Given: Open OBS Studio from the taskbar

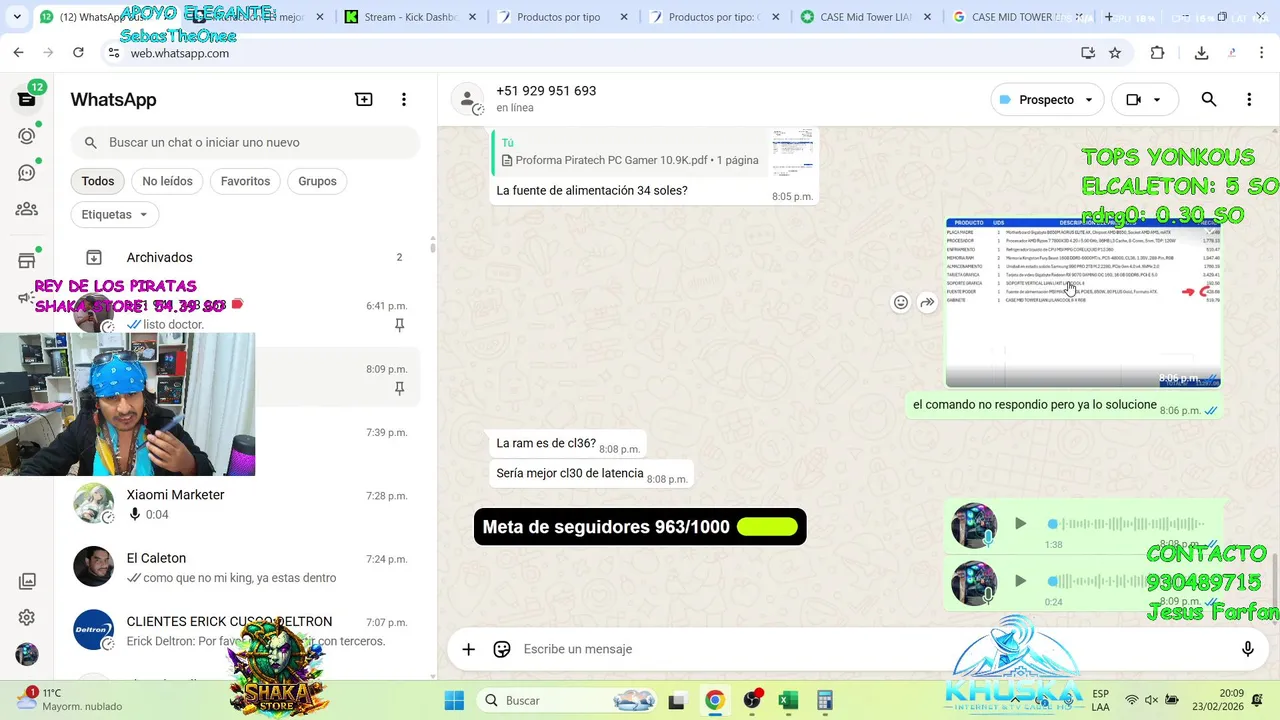Looking at the screenshot, I should coord(751,700).
